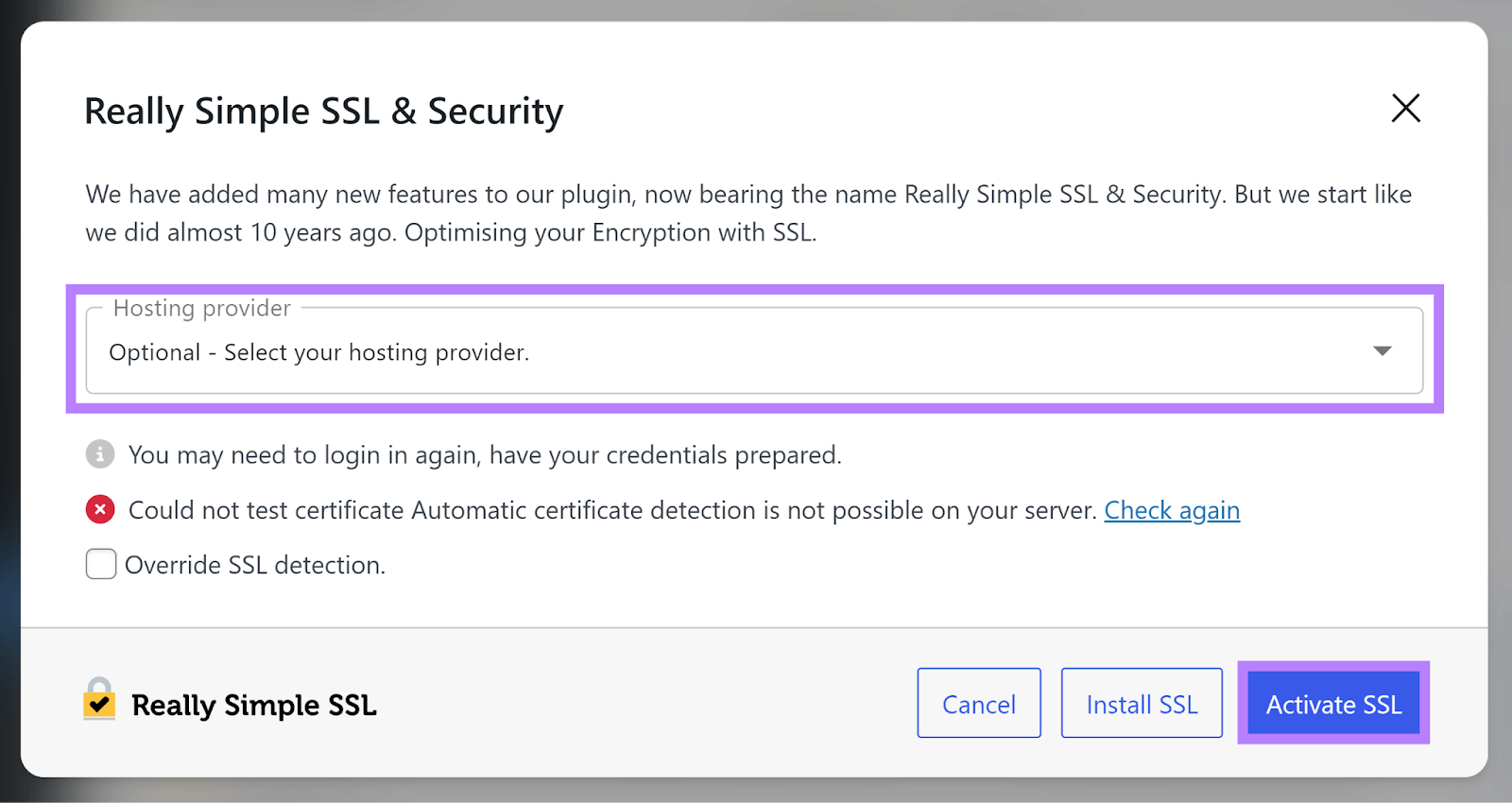Retest the certificate via Check again
Image resolution: width=1512 pixels, height=803 pixels.
[x=1172, y=510]
